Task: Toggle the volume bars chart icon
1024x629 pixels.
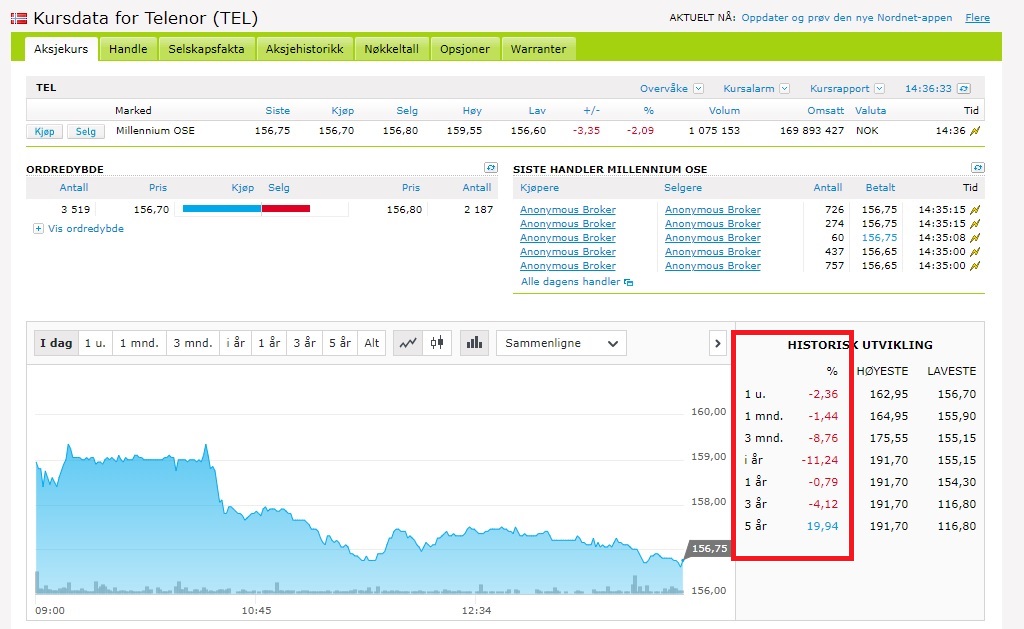Action: 475,343
